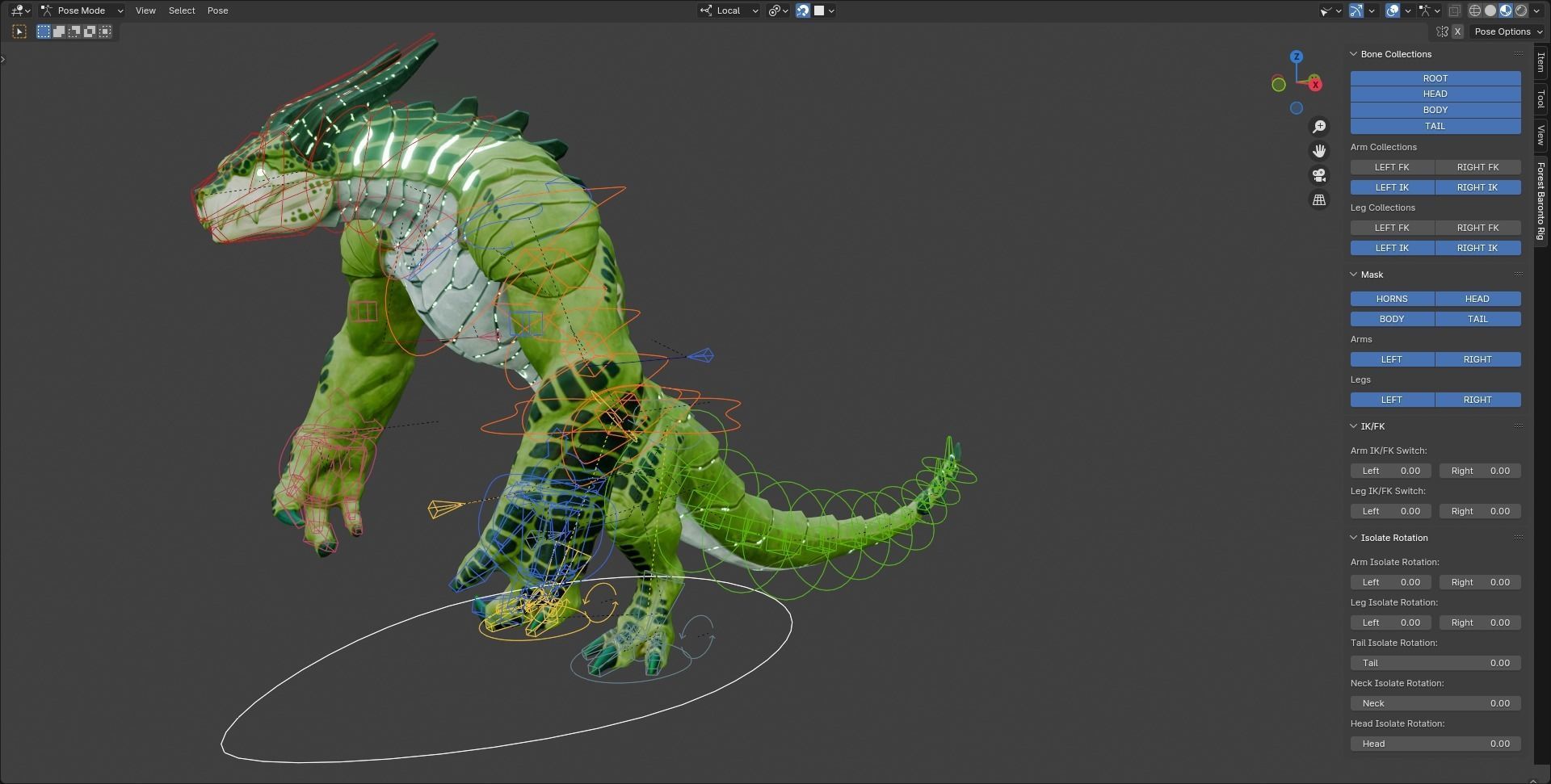
Task: Toggle viewport overlays display
Action: click(1393, 10)
